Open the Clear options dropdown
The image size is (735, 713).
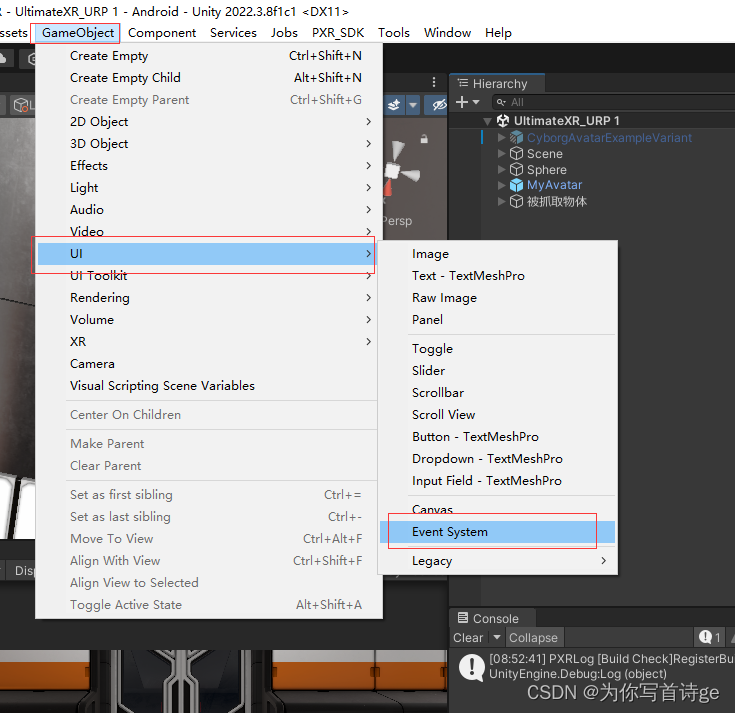[496, 638]
